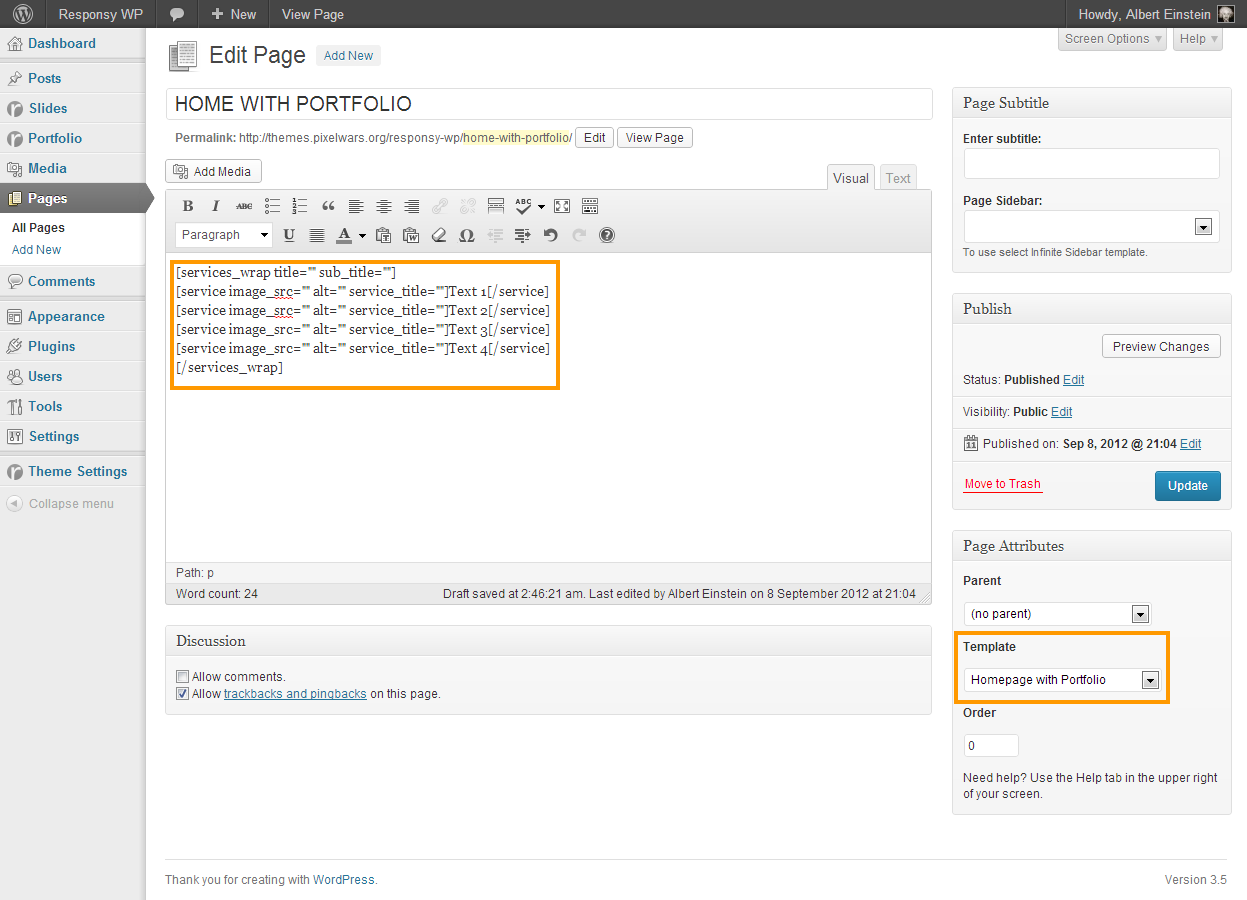Open Portfolio in the admin sidebar

point(55,138)
